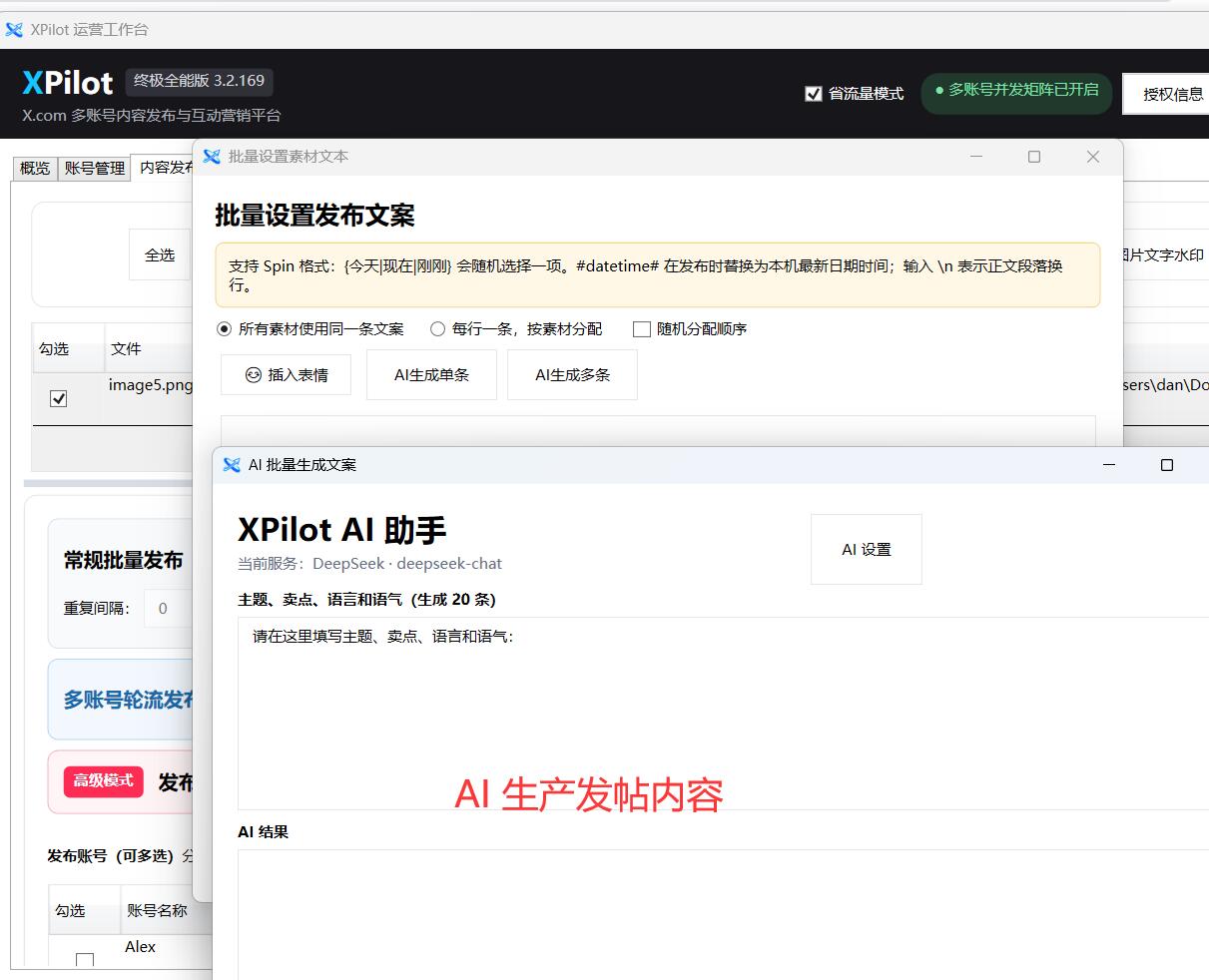Click the Spin 格式 hint box

pyautogui.click(x=658, y=275)
